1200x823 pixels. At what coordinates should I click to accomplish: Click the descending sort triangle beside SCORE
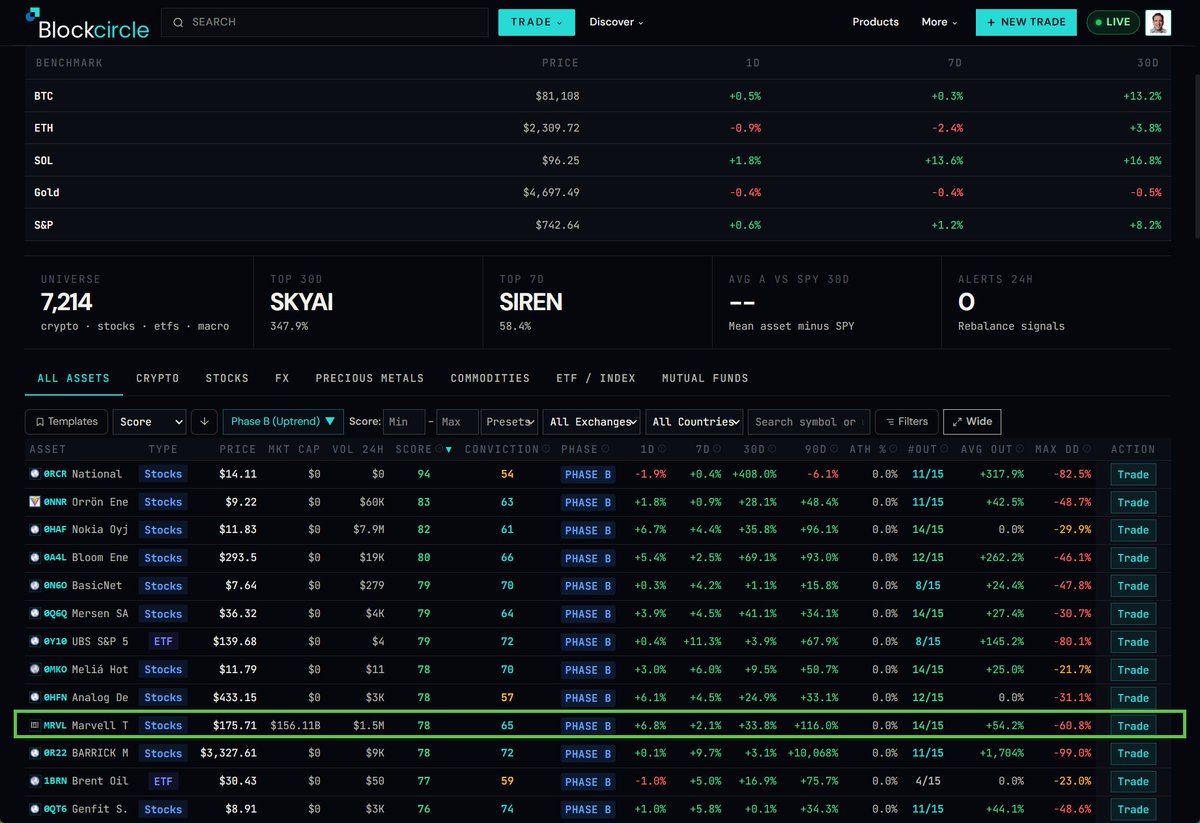coord(448,450)
